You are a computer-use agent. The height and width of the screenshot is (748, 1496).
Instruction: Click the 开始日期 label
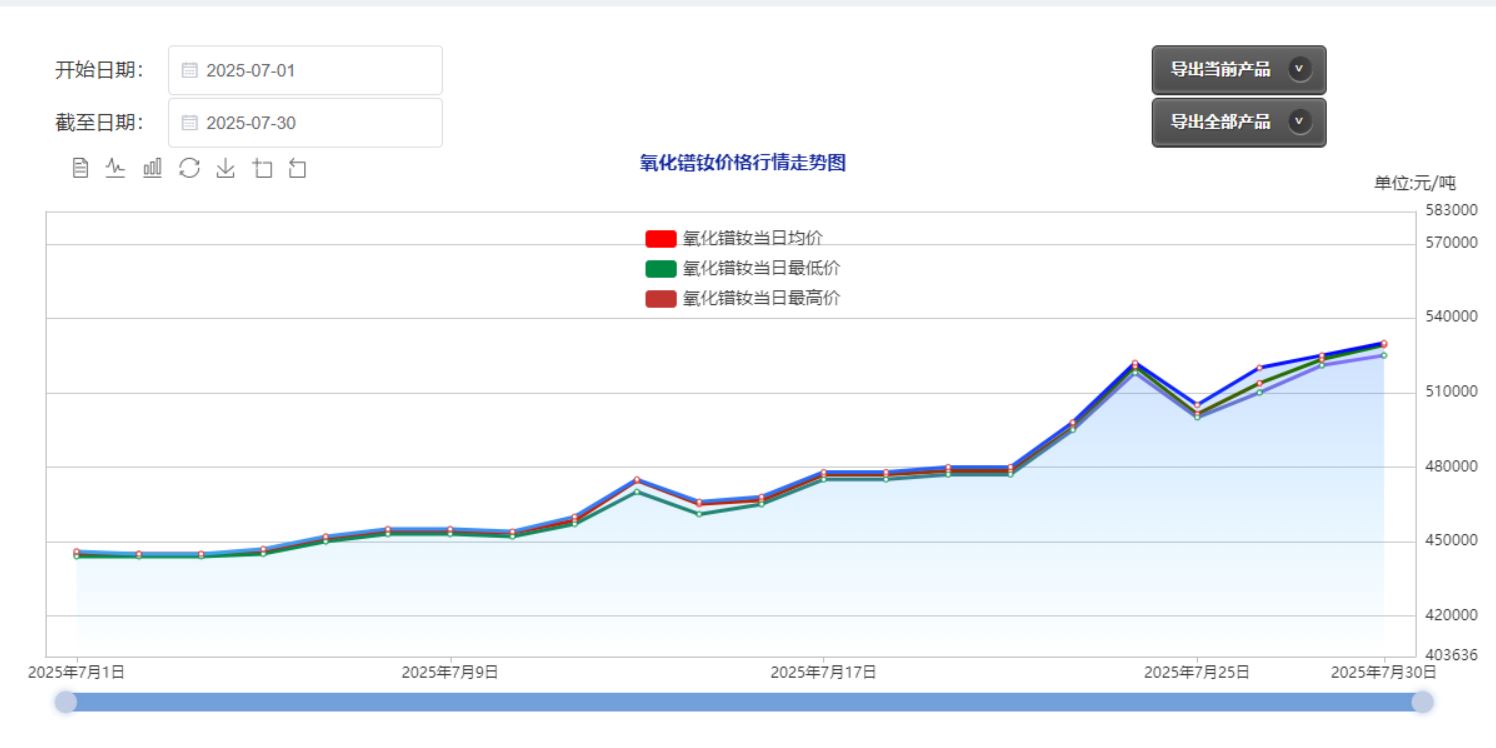coord(99,70)
